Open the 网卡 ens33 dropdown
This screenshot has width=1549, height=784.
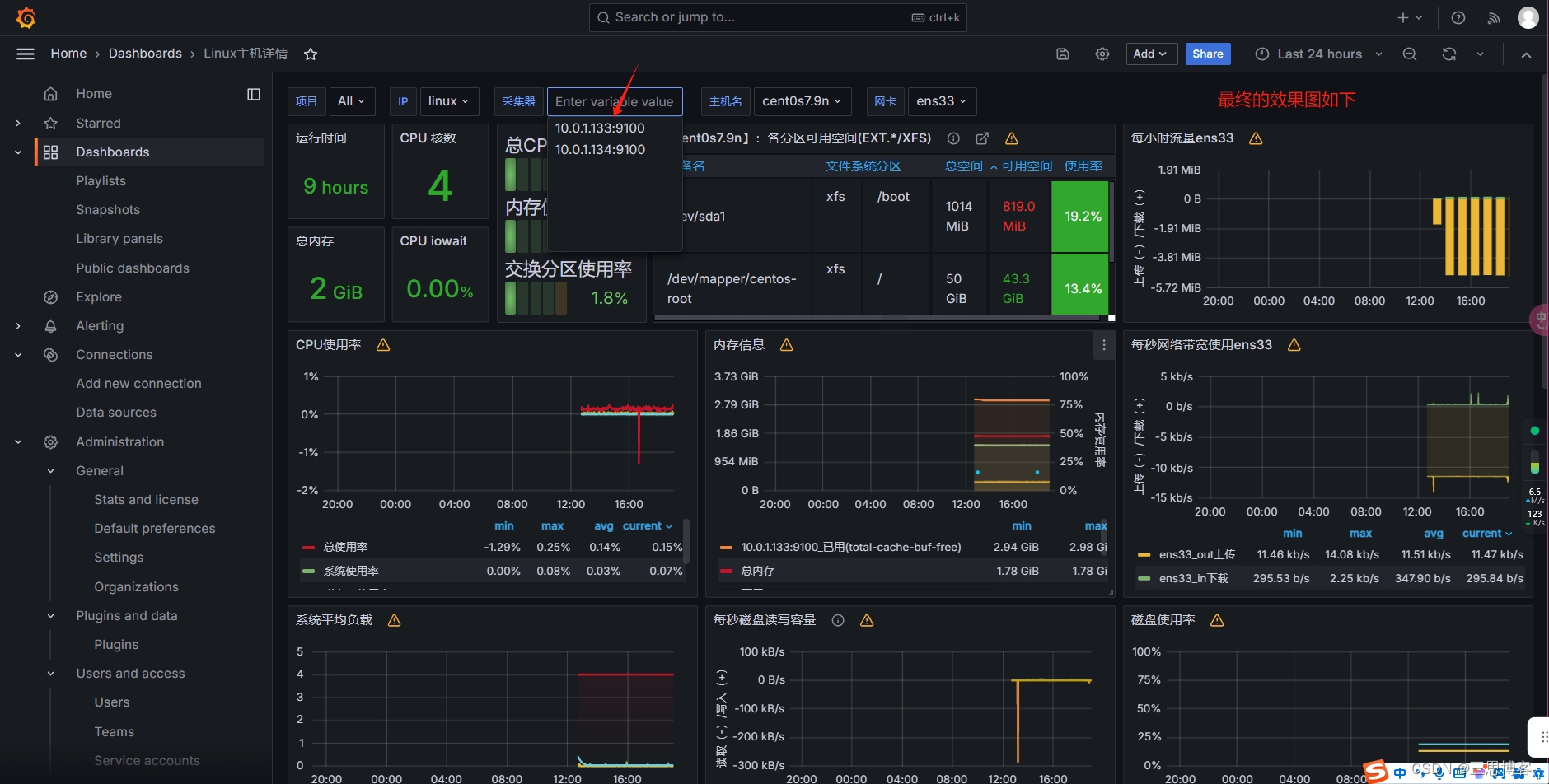pyautogui.click(x=942, y=101)
